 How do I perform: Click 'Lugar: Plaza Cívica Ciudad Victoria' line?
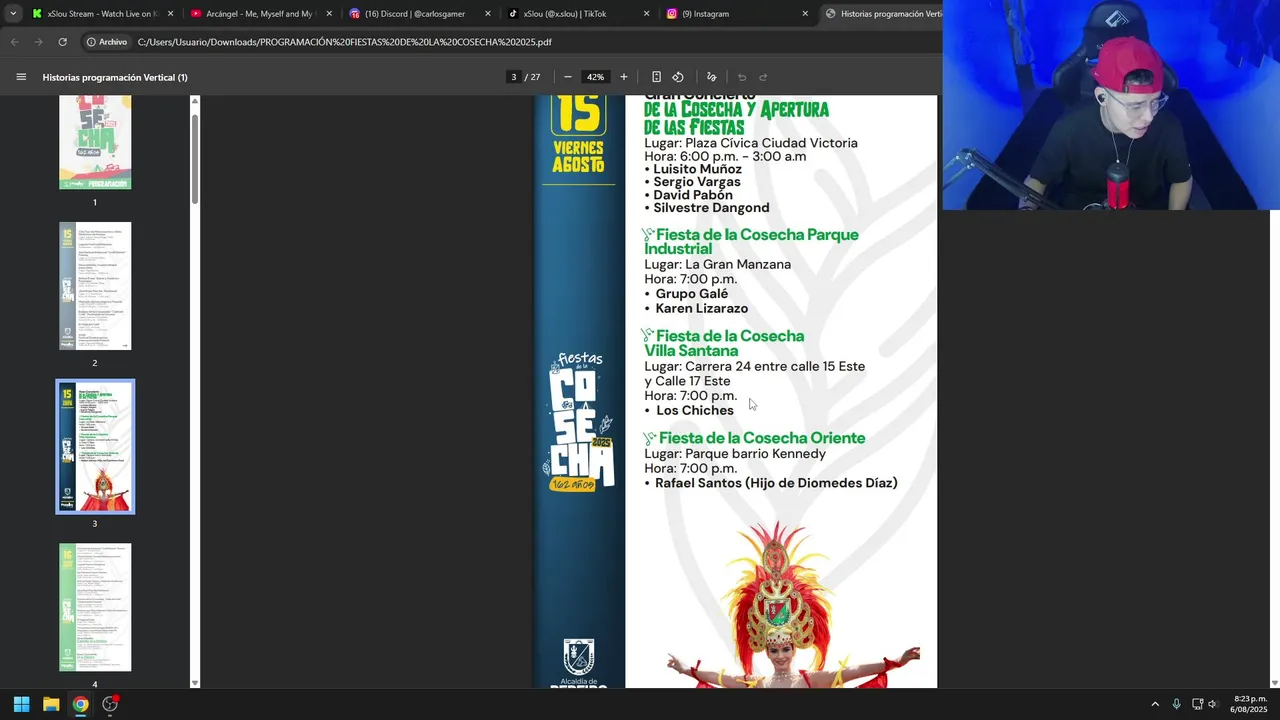coord(751,143)
